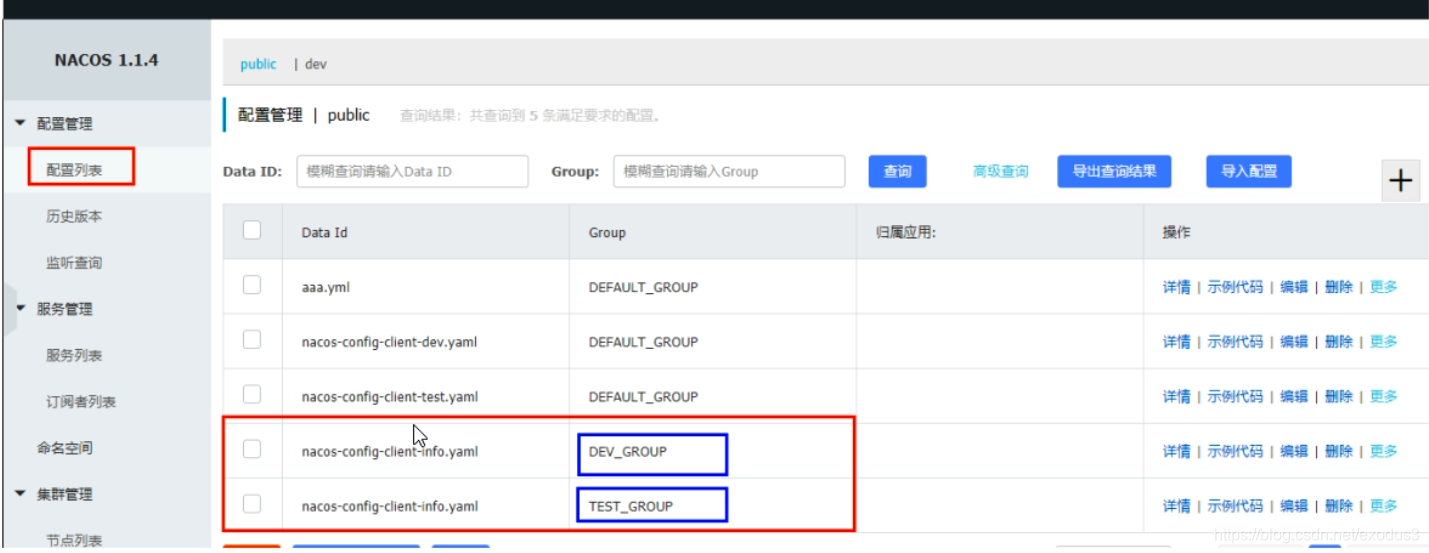1429x553 pixels.
Task: Click 编辑 for the DEV_GROUP row
Action: 1294,451
